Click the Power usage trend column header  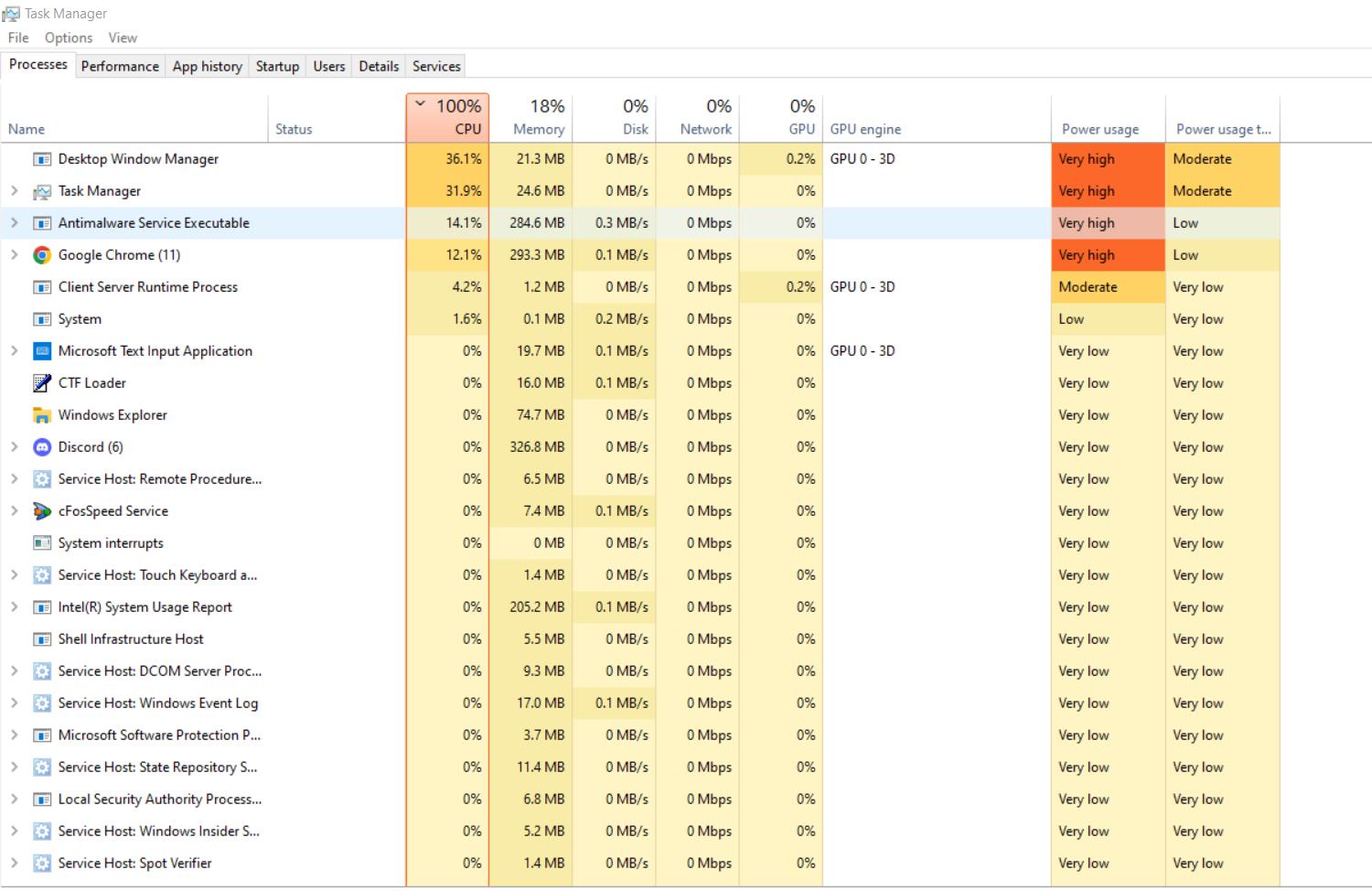coord(1223,118)
